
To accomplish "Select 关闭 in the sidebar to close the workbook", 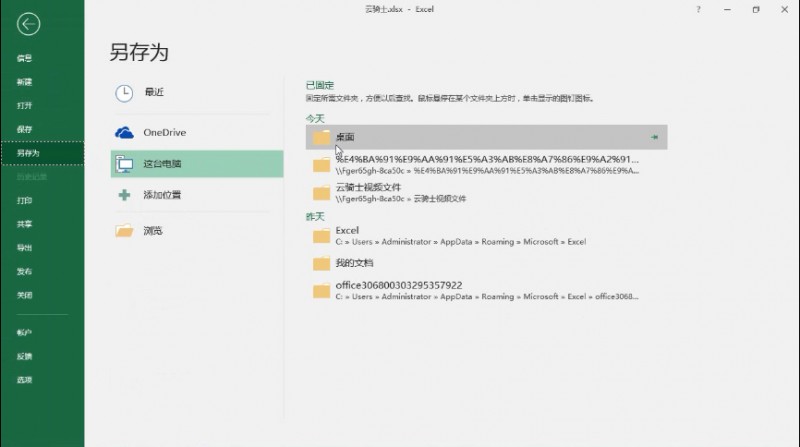I will tap(24, 295).
